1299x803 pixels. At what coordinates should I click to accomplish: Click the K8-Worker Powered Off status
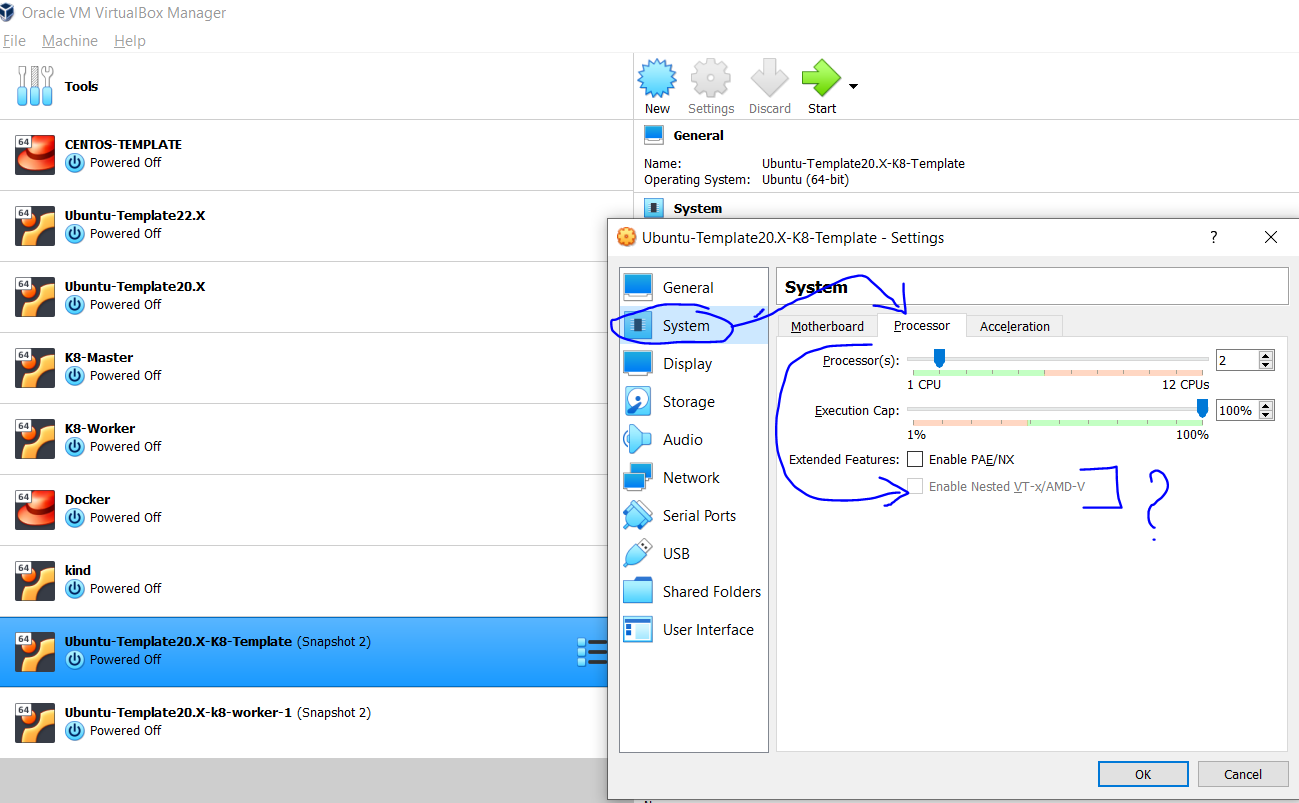tap(125, 447)
